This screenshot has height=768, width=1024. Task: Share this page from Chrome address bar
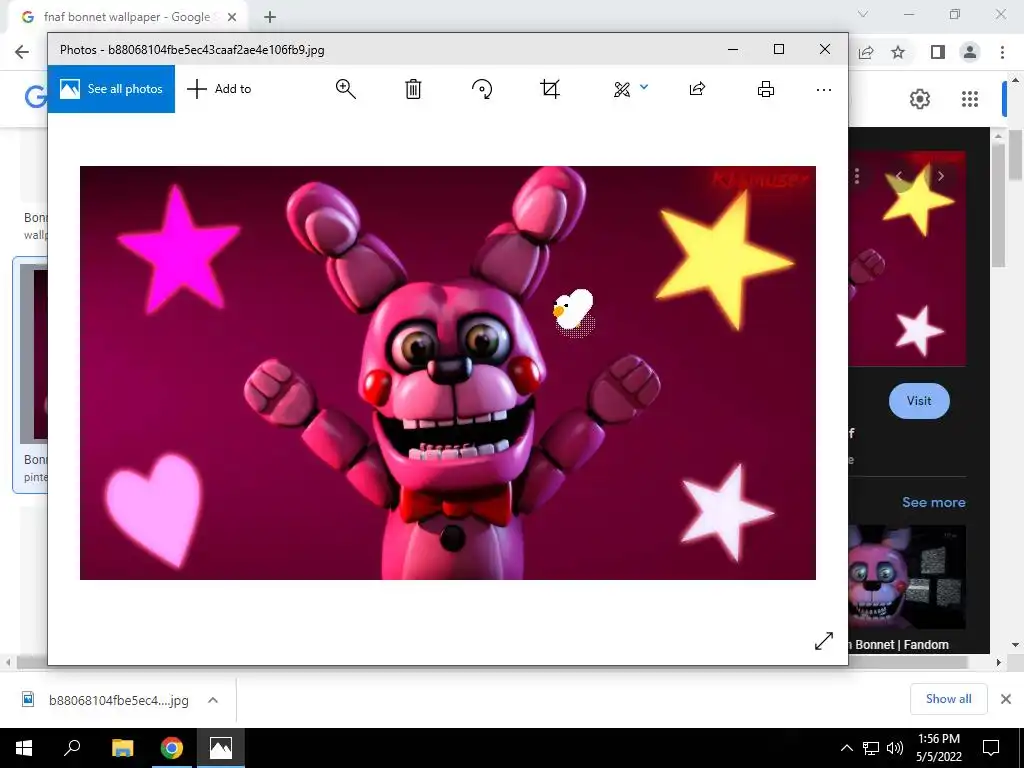click(866, 52)
